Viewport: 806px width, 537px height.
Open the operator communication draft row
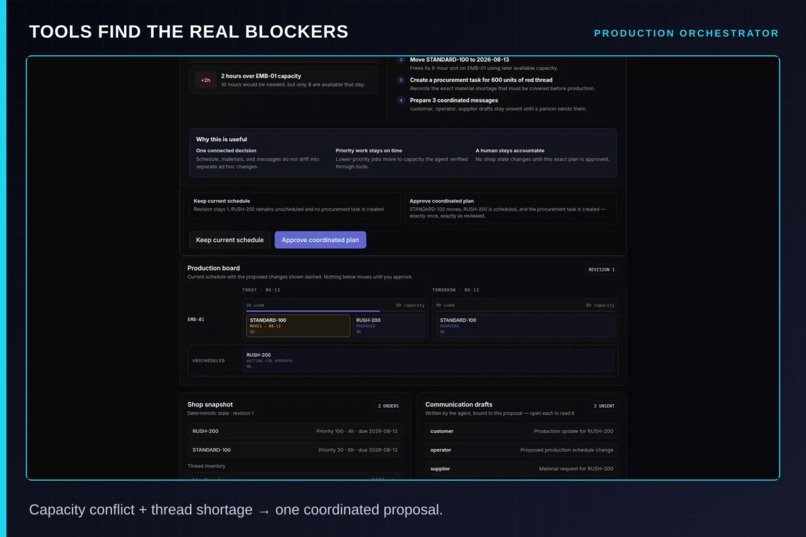(521, 450)
